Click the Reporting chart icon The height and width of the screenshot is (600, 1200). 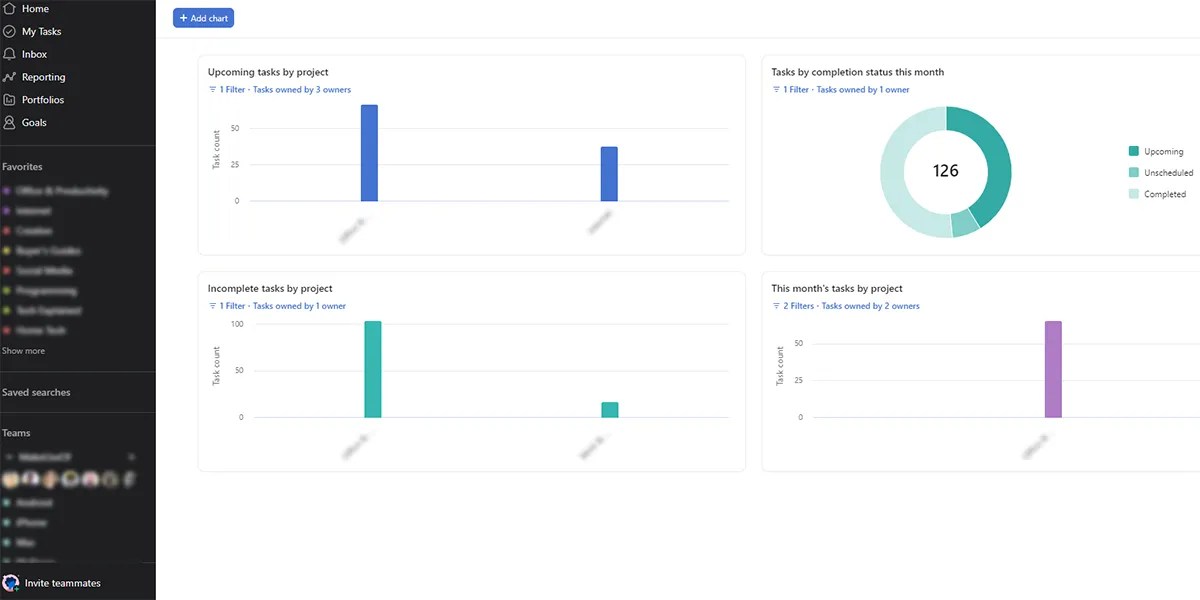point(12,76)
